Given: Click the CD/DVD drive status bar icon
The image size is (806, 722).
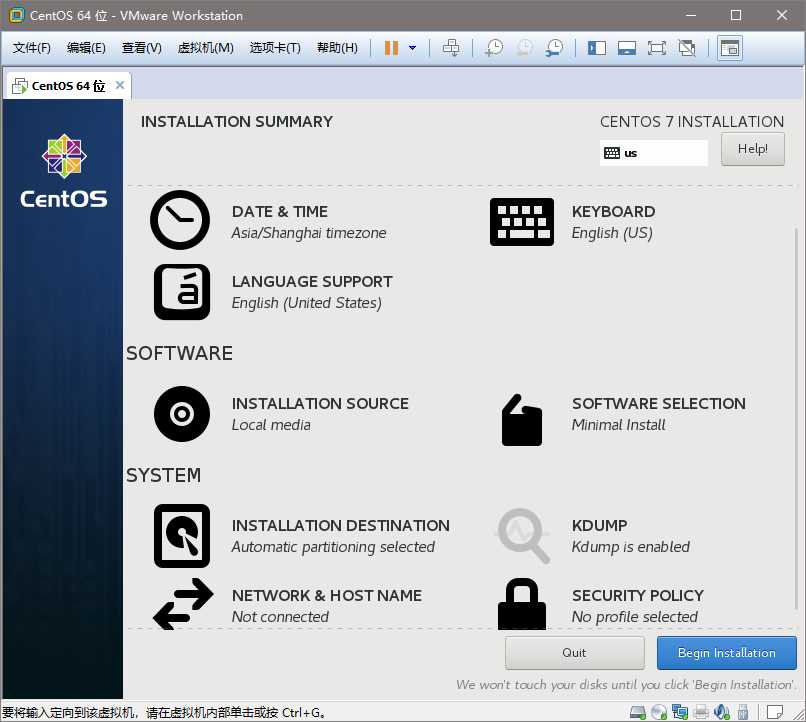Looking at the screenshot, I should click(658, 712).
